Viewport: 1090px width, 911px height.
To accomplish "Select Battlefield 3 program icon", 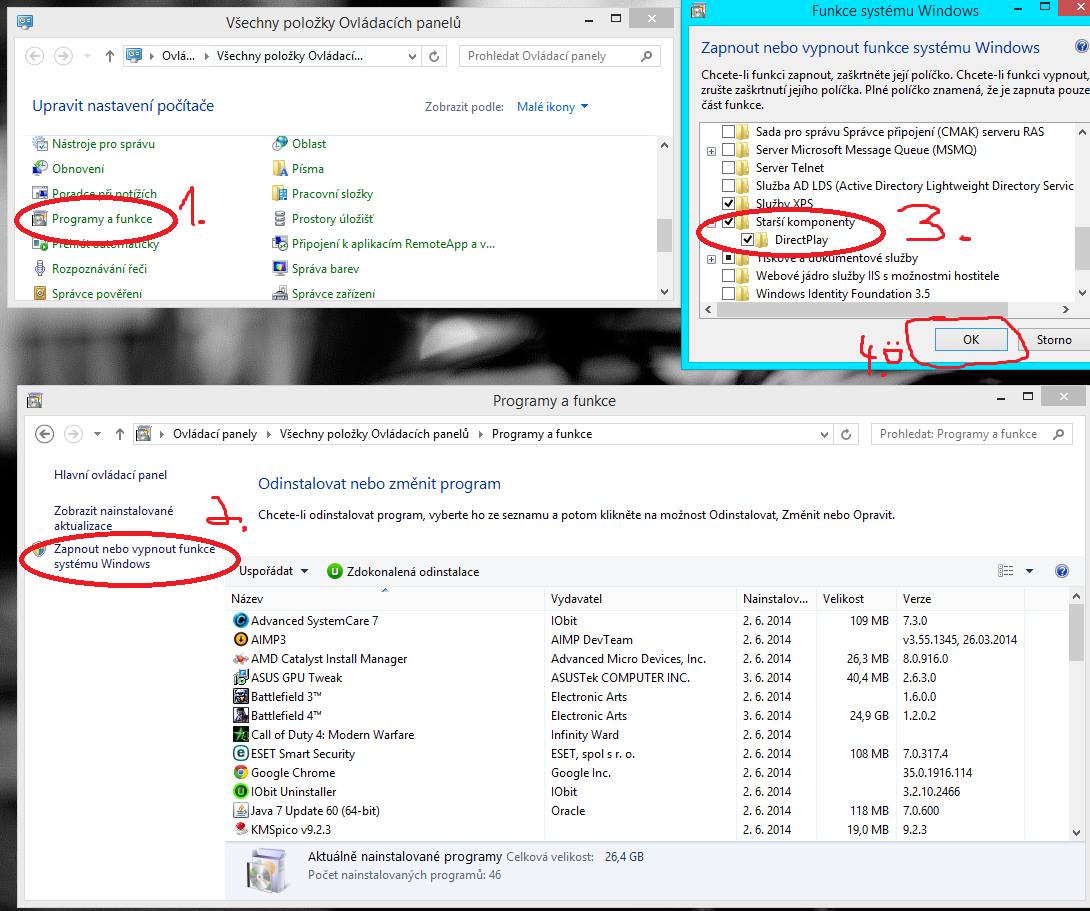I will [241, 696].
